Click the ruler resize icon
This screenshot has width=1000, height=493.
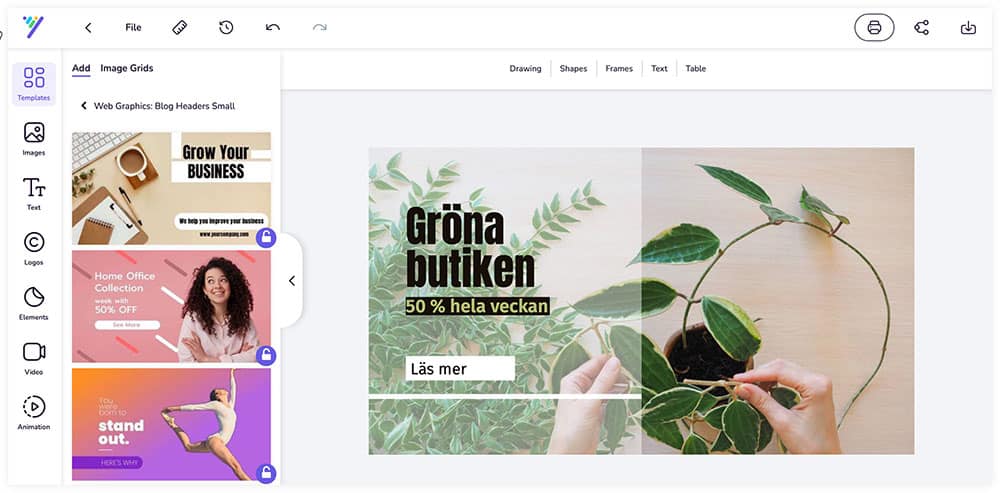pos(180,27)
